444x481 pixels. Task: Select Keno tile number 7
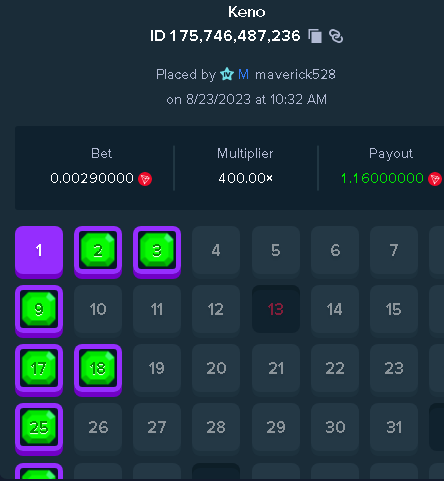(394, 251)
